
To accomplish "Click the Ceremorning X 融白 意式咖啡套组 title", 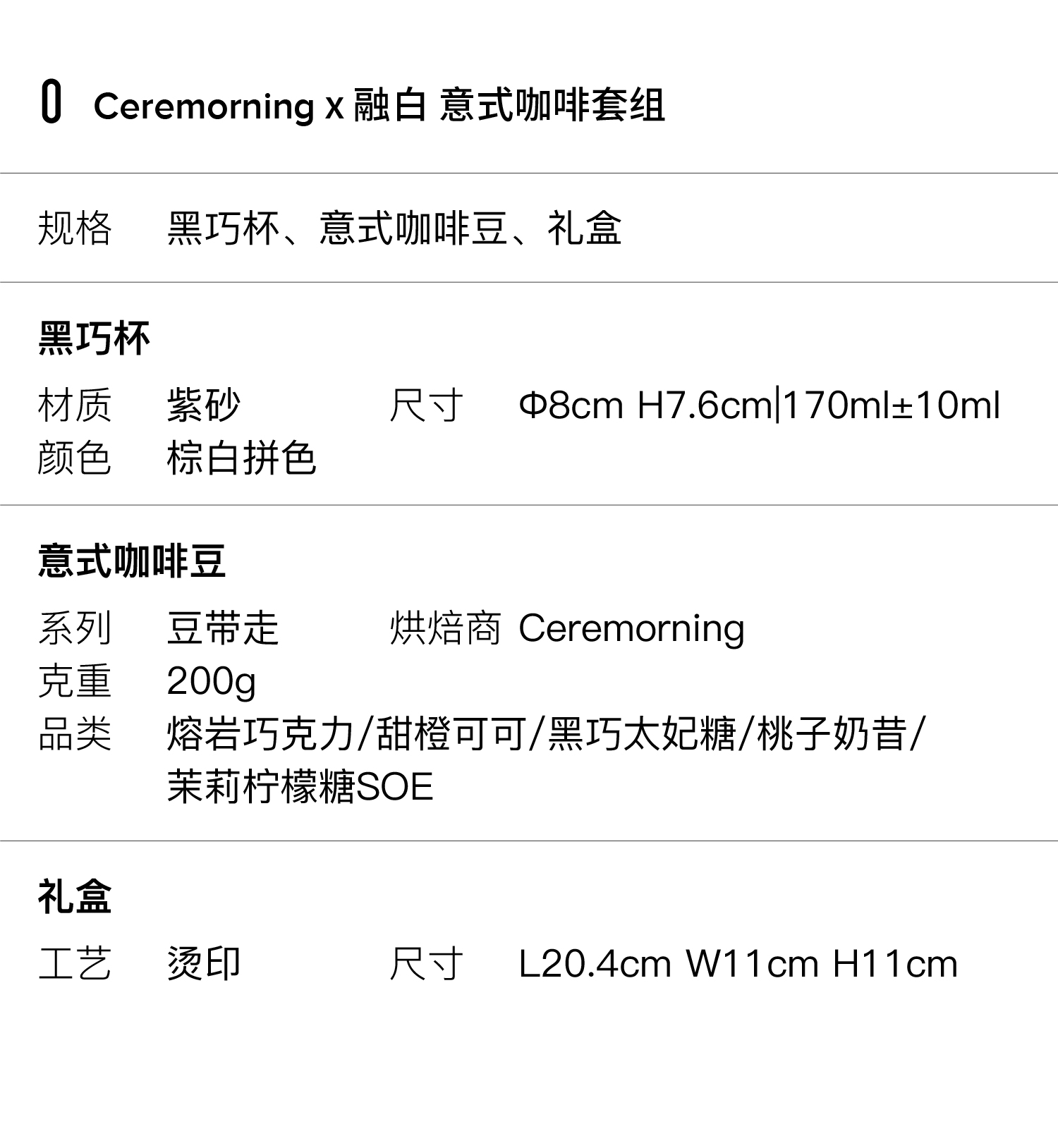I will point(379,106).
